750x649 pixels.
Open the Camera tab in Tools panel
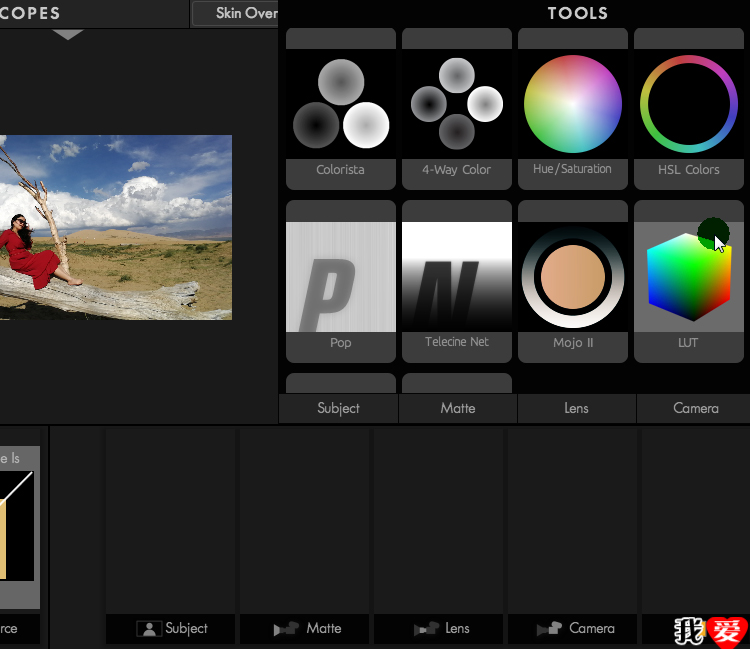pyautogui.click(x=694, y=408)
